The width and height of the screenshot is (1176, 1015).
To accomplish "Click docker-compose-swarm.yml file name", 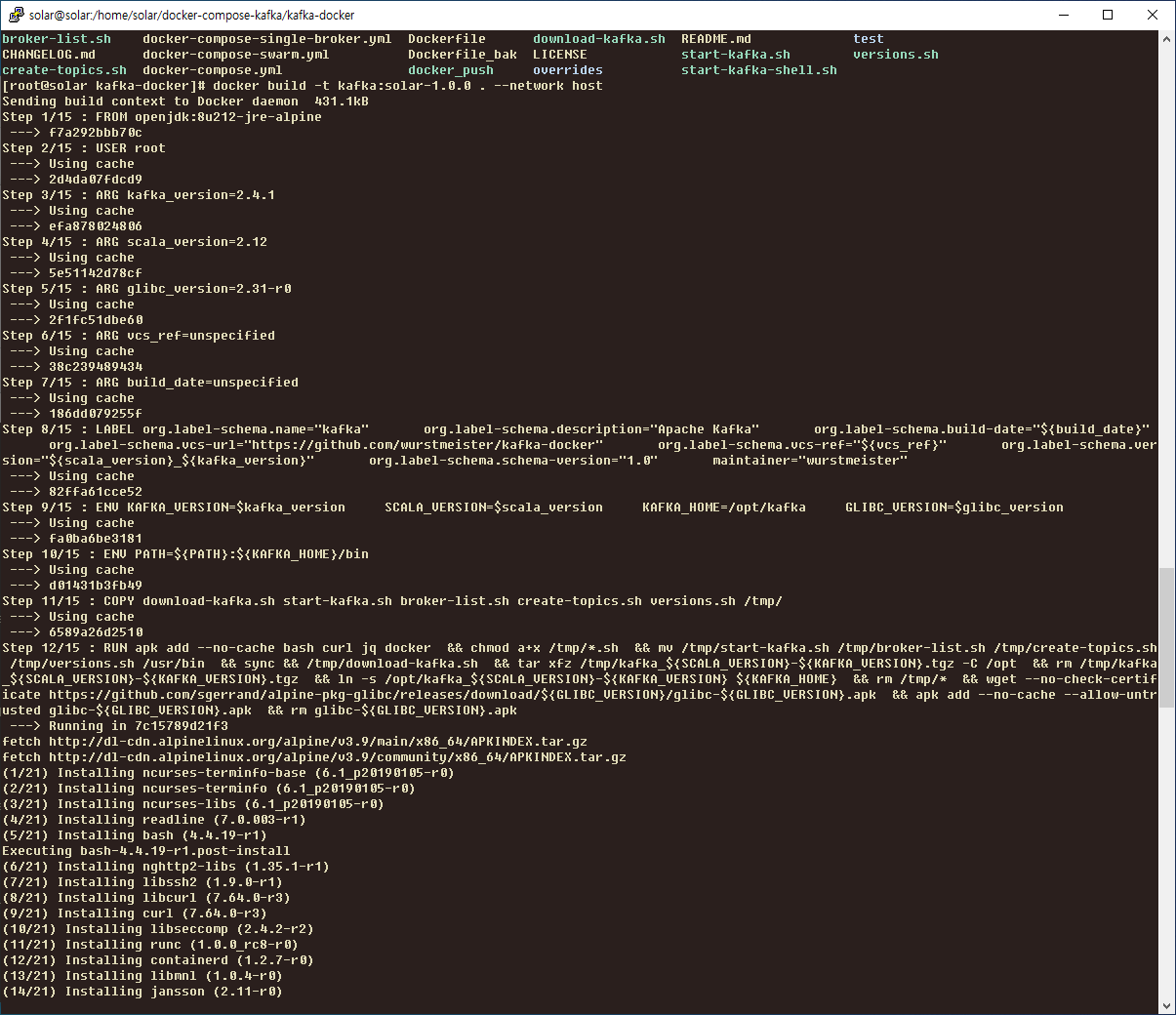I will pyautogui.click(x=236, y=55).
